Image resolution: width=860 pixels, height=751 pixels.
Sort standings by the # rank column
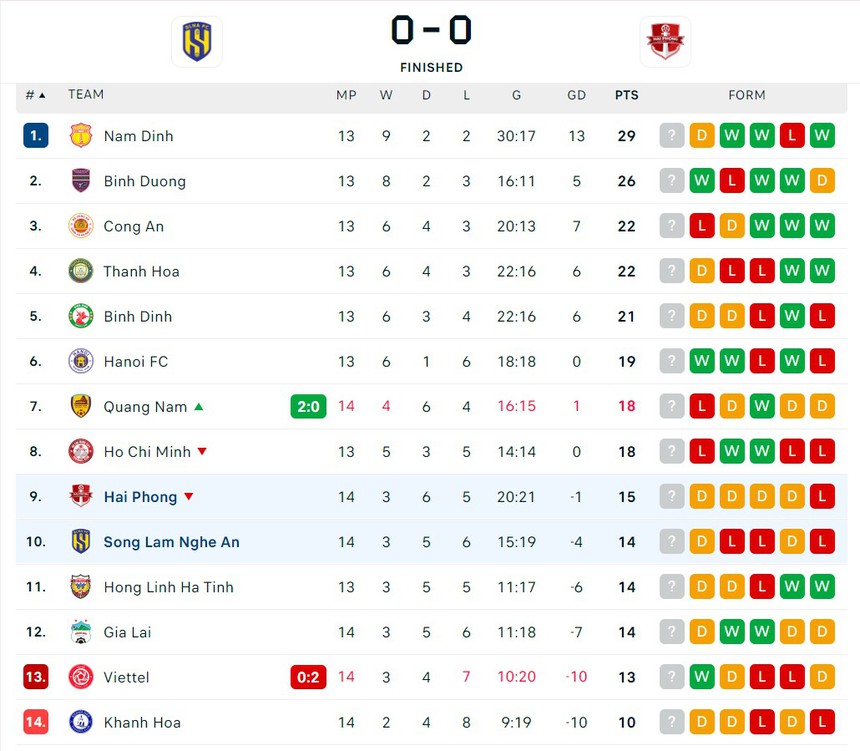tap(35, 95)
